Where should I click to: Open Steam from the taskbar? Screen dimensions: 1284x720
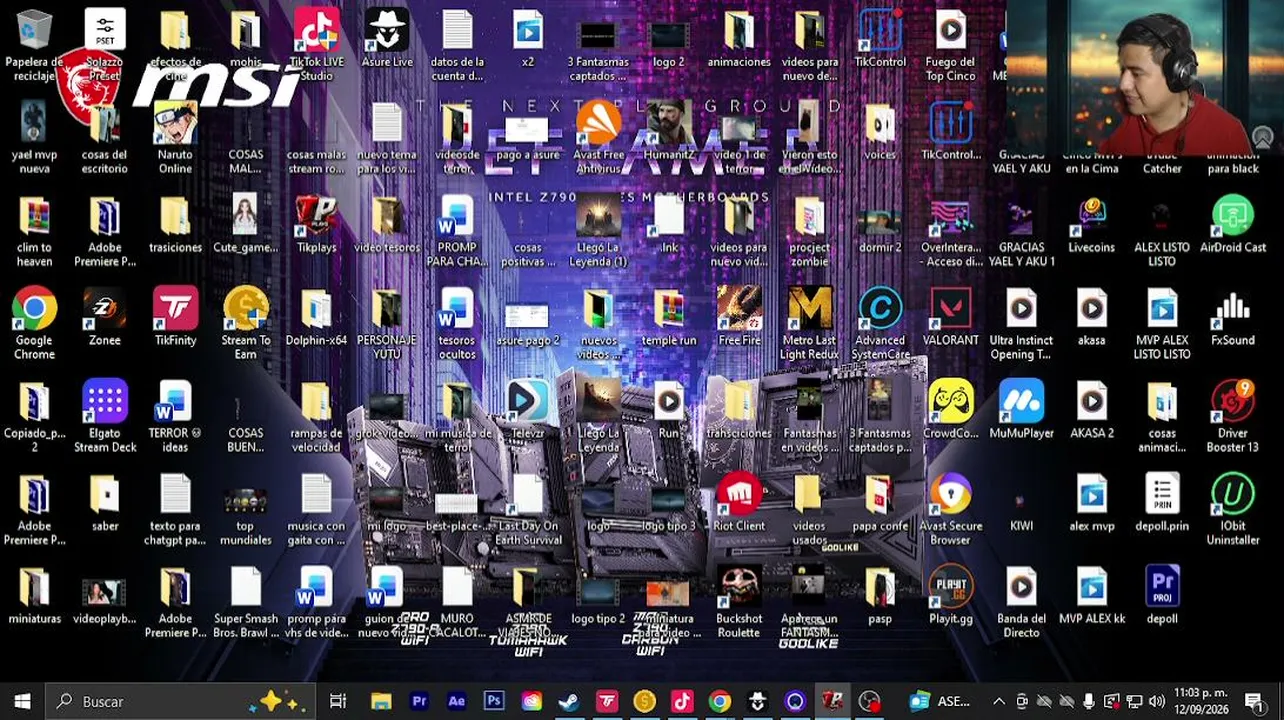[569, 701]
